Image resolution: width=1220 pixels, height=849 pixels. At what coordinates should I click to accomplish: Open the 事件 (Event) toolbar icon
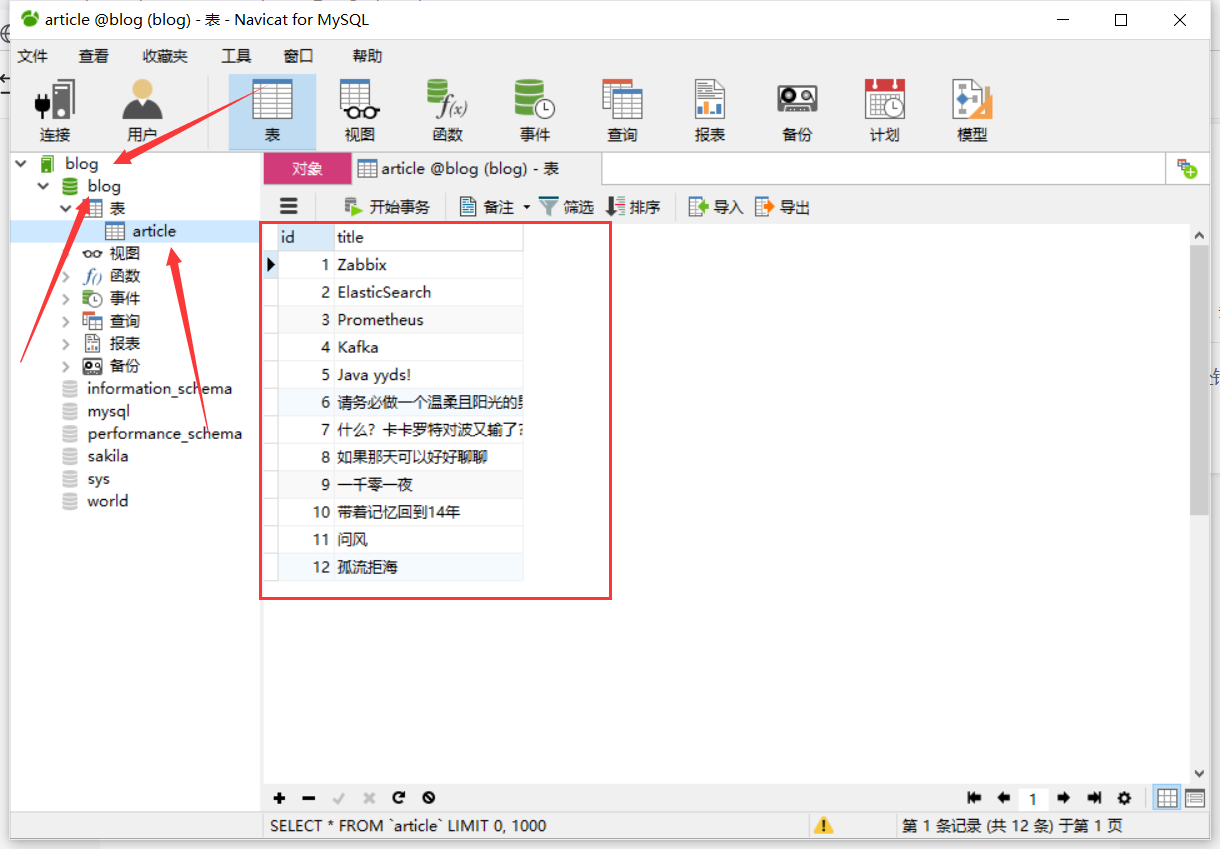[534, 111]
